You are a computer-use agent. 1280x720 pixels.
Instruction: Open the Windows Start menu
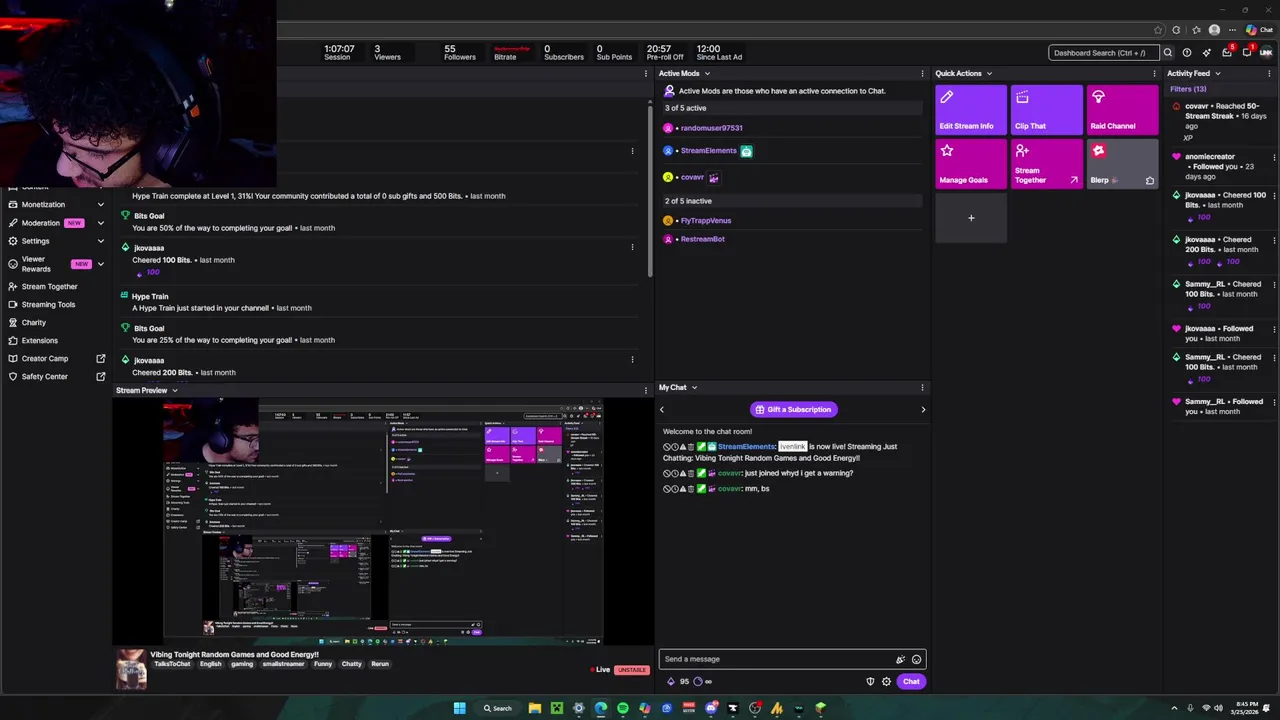[x=459, y=708]
